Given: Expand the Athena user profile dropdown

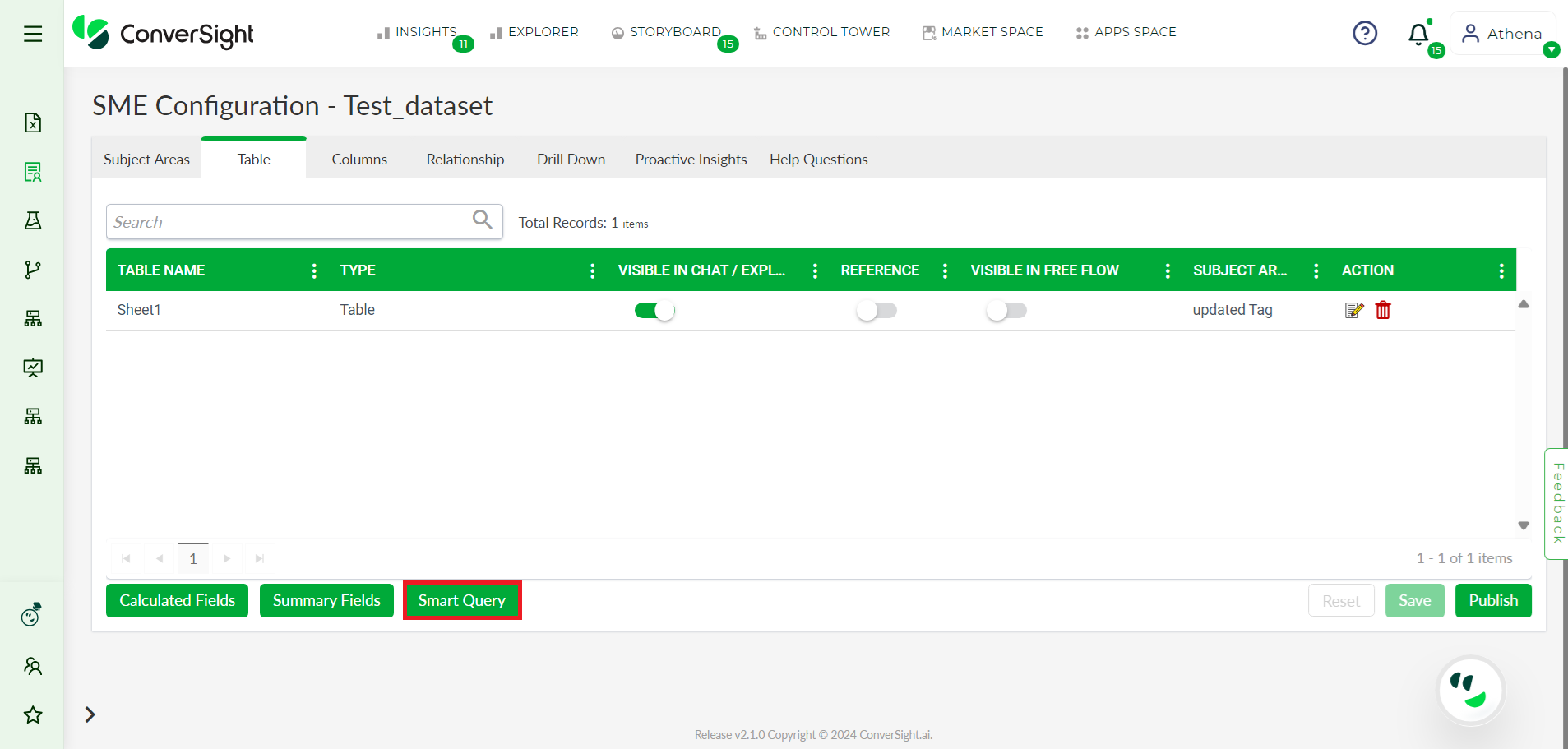Looking at the screenshot, I should pos(1552,50).
